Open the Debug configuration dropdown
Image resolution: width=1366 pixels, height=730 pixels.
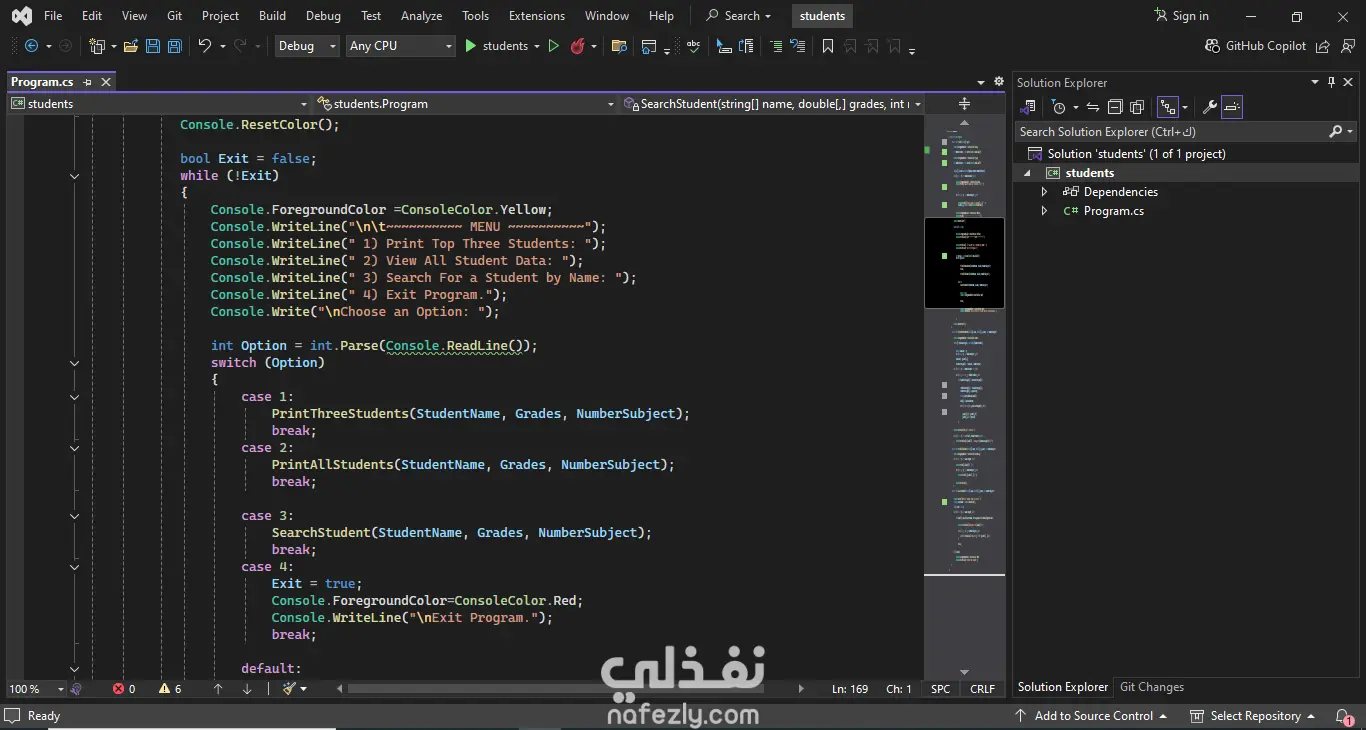pyautogui.click(x=306, y=46)
